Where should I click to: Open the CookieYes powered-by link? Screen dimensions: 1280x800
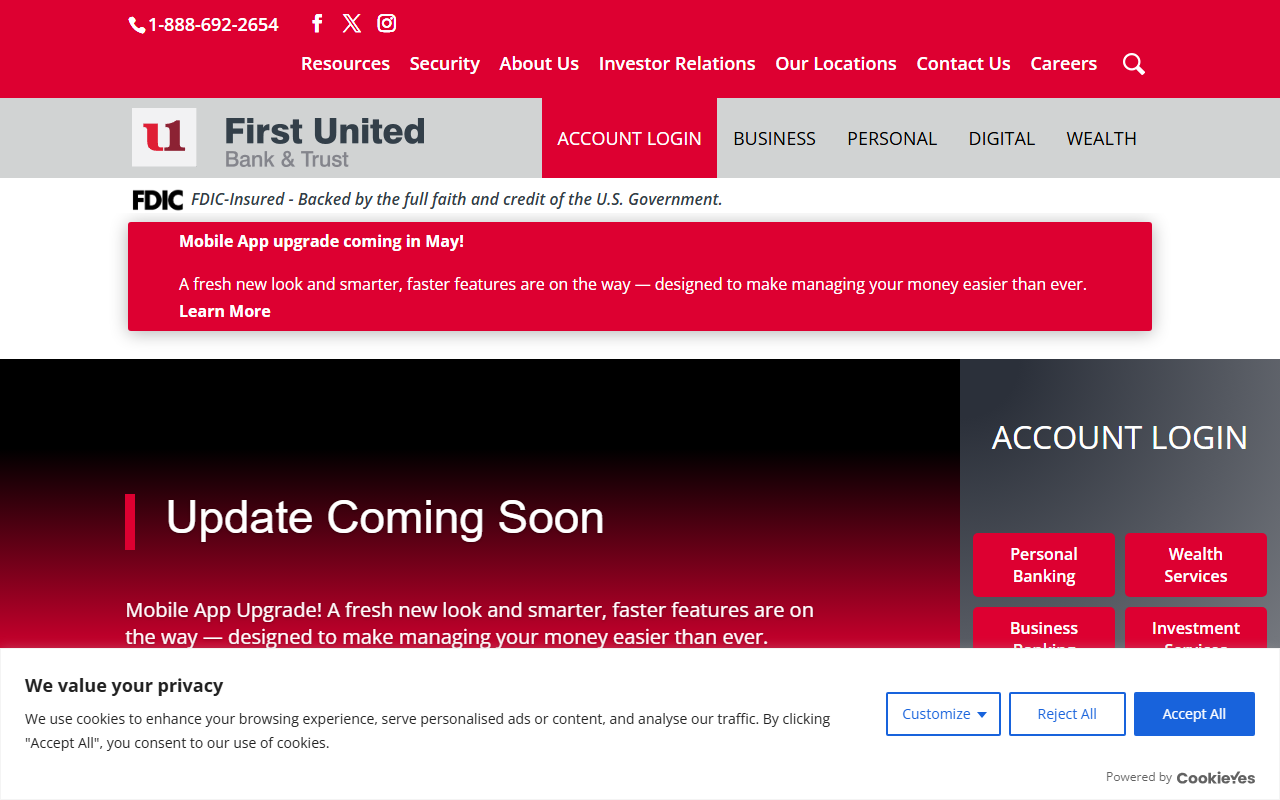click(1215, 777)
